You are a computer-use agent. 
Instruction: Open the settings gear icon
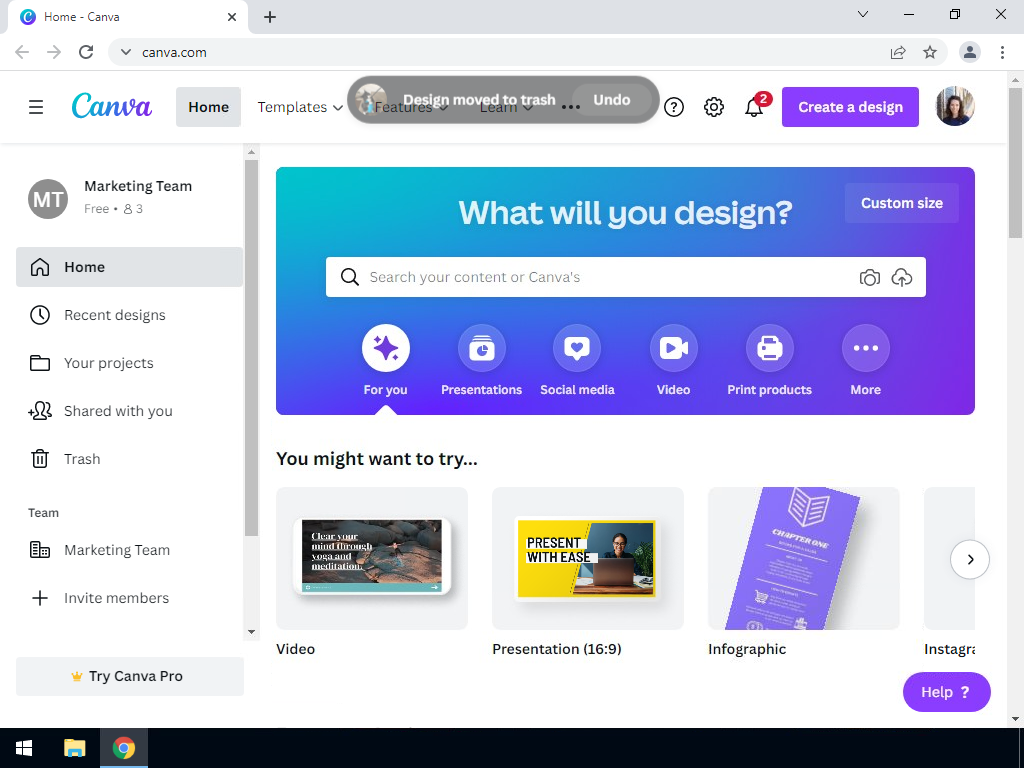coord(713,107)
